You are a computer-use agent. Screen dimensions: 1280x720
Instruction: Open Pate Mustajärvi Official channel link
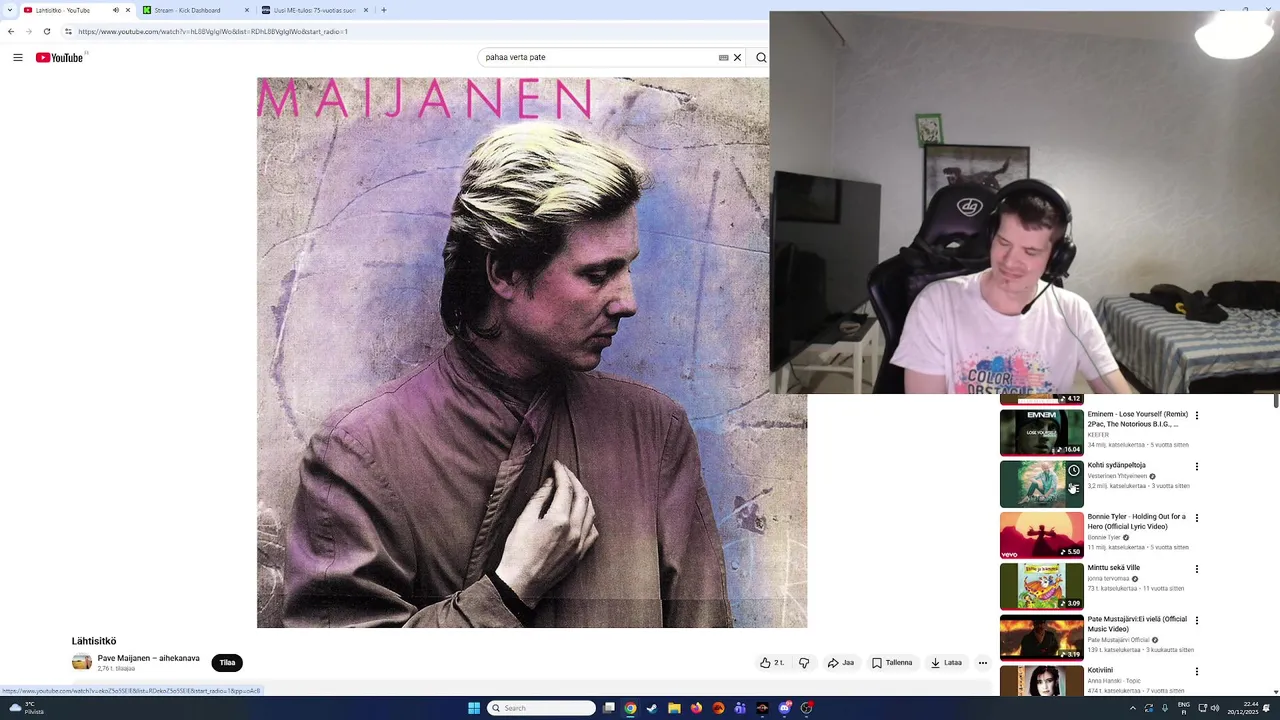1118,640
